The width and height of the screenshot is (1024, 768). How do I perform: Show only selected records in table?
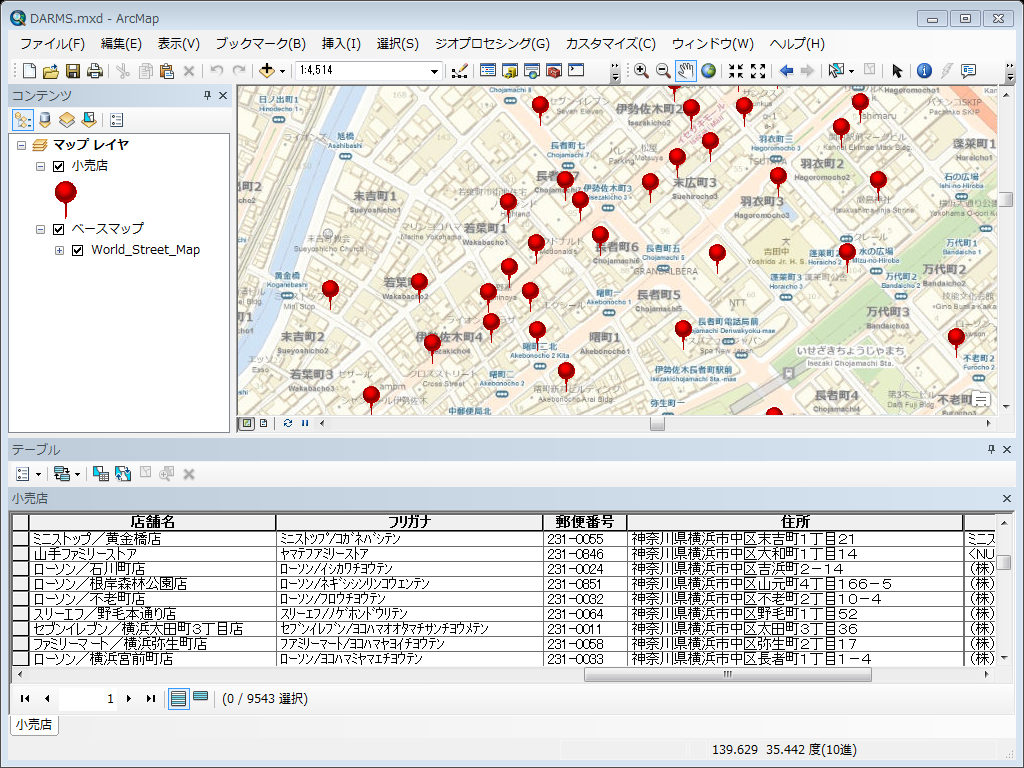point(200,697)
